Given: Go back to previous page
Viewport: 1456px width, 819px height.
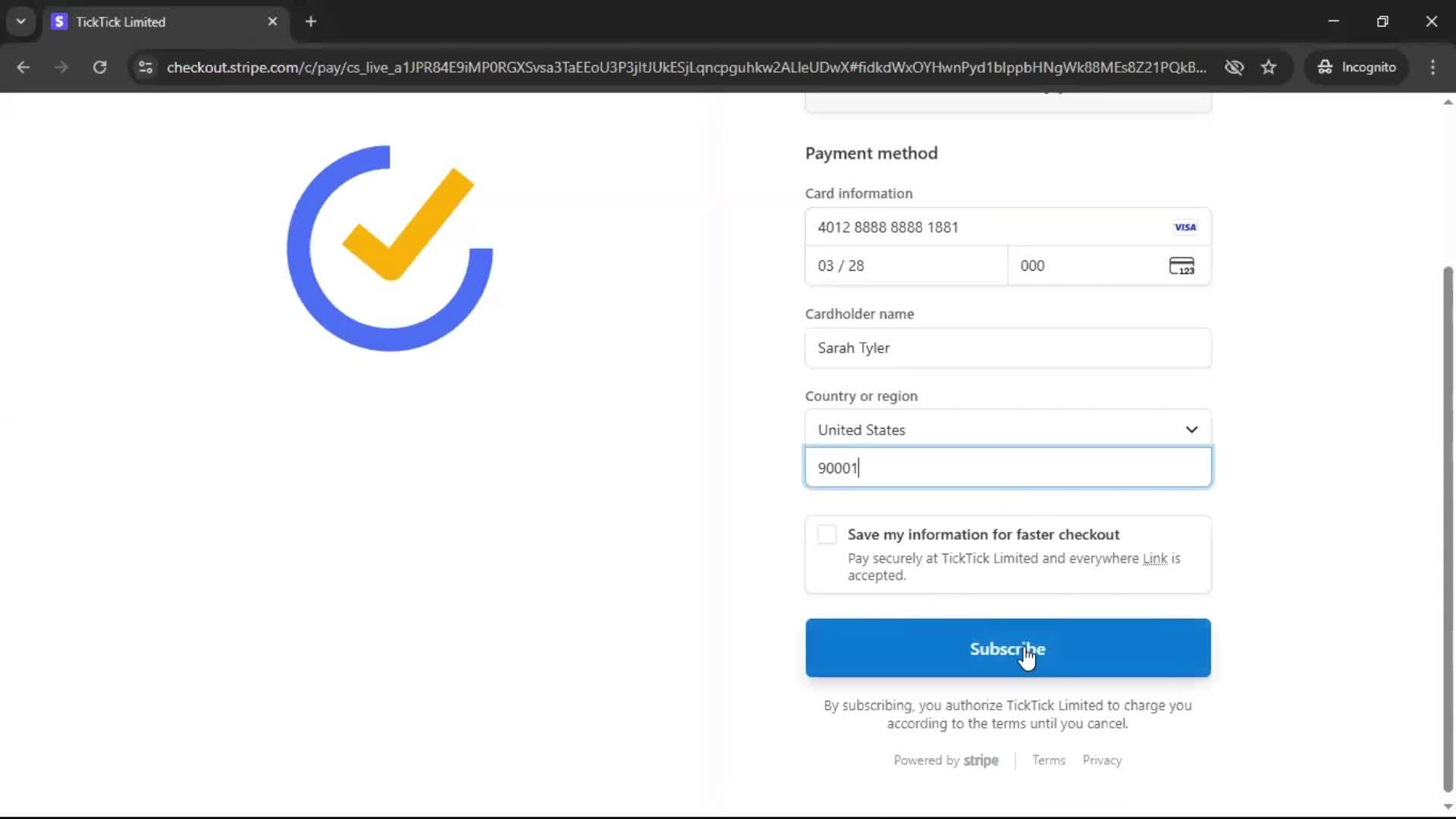Looking at the screenshot, I should (x=24, y=67).
